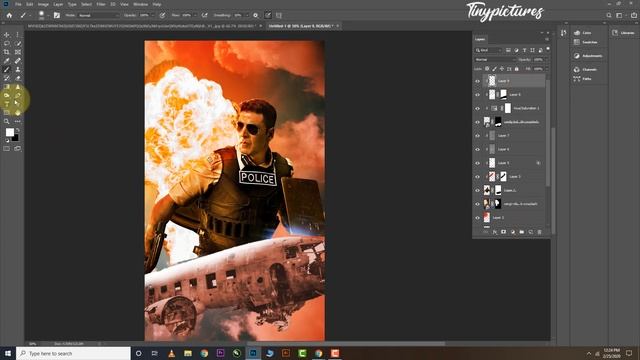Open the Libraries panel
The height and width of the screenshot is (360, 640).
click(623, 33)
